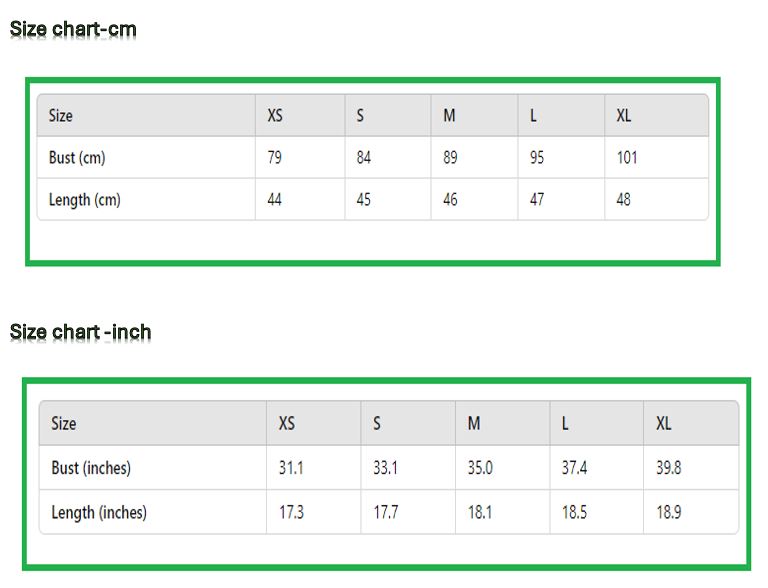Click the "Length (cm)" row label
768x588 pixels.
pyautogui.click(x=85, y=200)
